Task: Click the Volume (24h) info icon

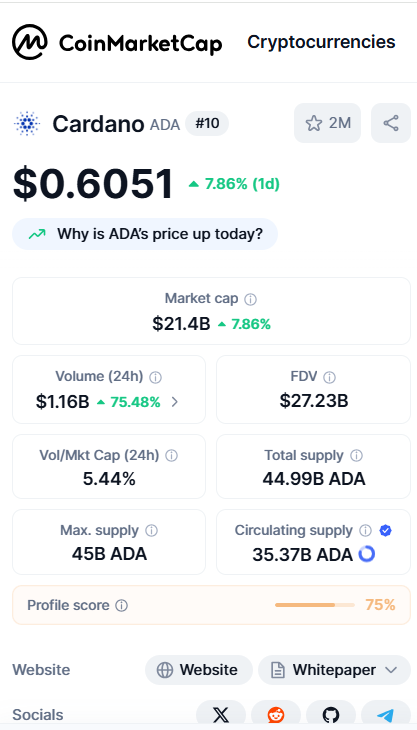Action: tap(155, 377)
